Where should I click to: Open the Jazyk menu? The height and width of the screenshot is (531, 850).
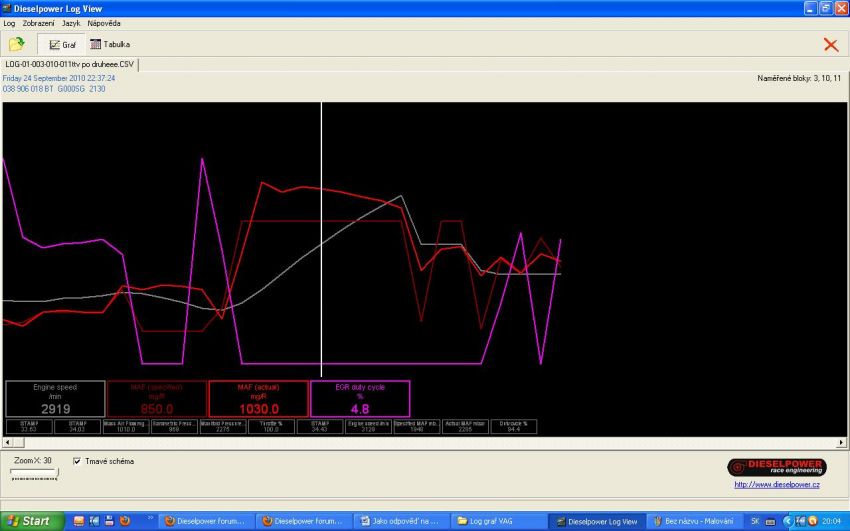[x=71, y=22]
